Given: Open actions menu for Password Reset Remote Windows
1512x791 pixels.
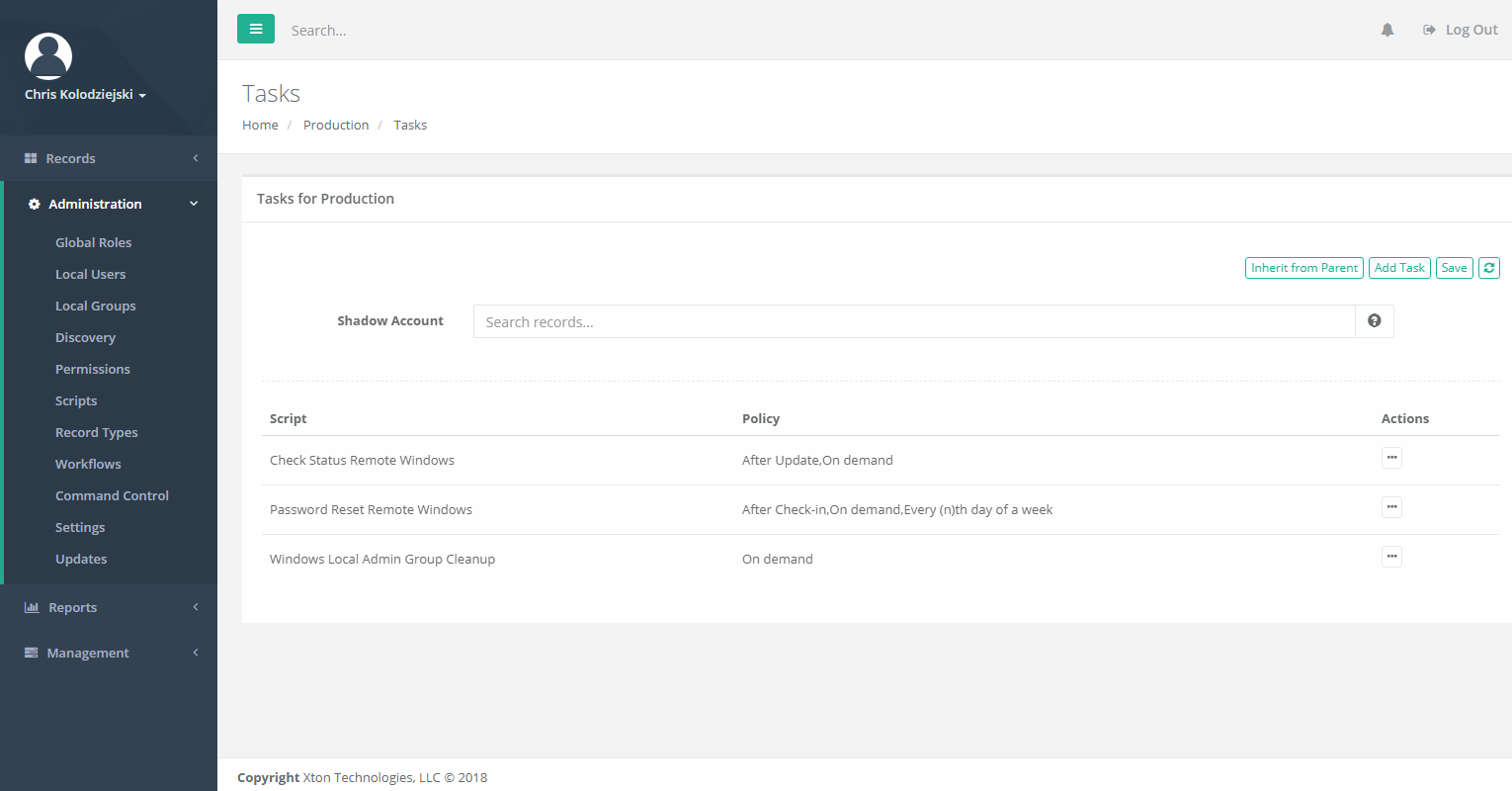Looking at the screenshot, I should [x=1391, y=507].
